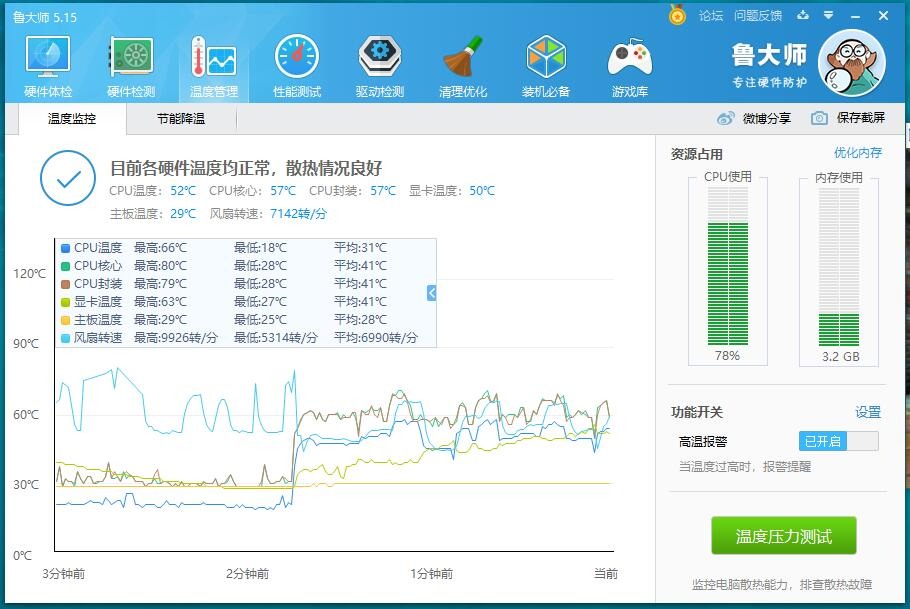Image resolution: width=910 pixels, height=609 pixels.
Task: Open the 游戏库 game controller icon
Action: 630,57
